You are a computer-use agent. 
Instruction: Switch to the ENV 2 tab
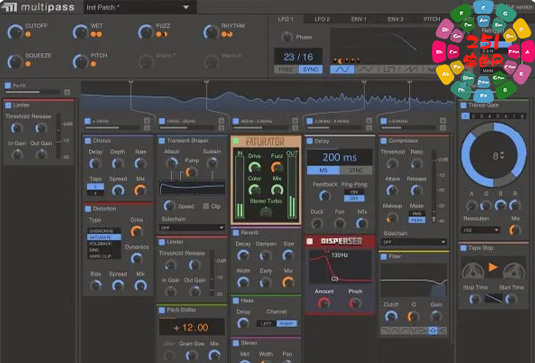click(x=395, y=19)
